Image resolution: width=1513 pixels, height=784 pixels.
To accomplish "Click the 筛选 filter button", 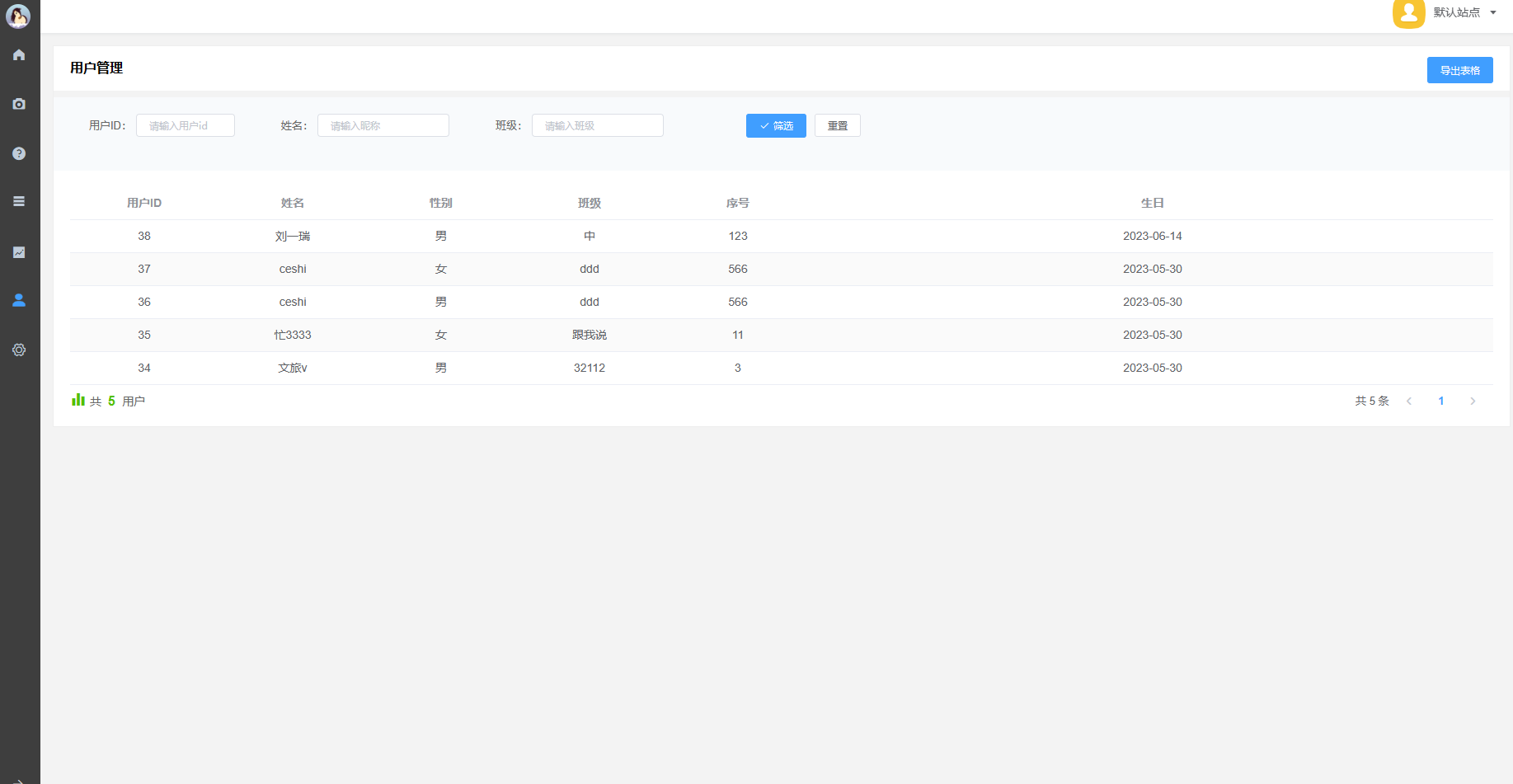I will point(776,125).
